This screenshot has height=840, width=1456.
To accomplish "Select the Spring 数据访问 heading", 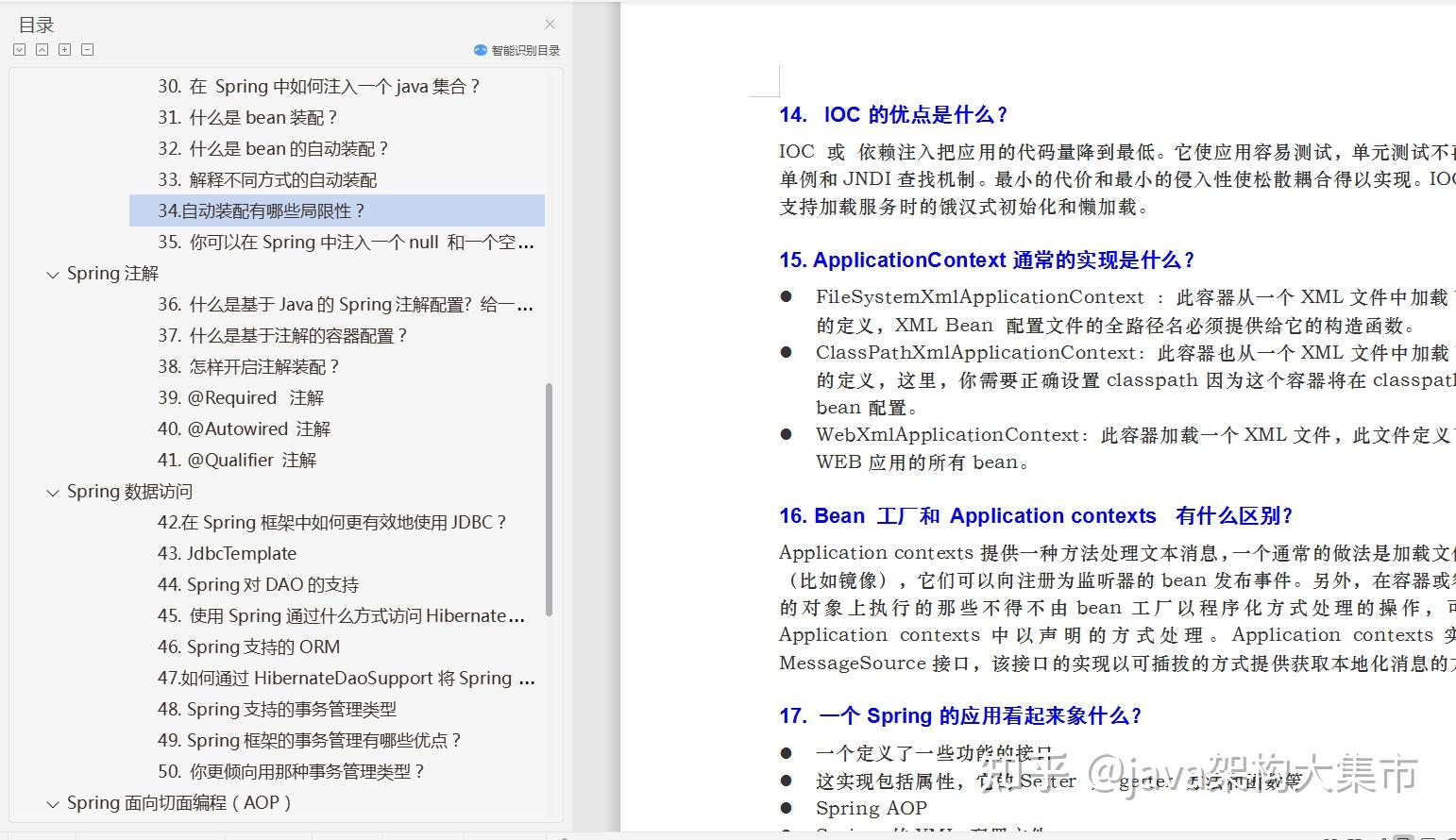I will [129, 492].
